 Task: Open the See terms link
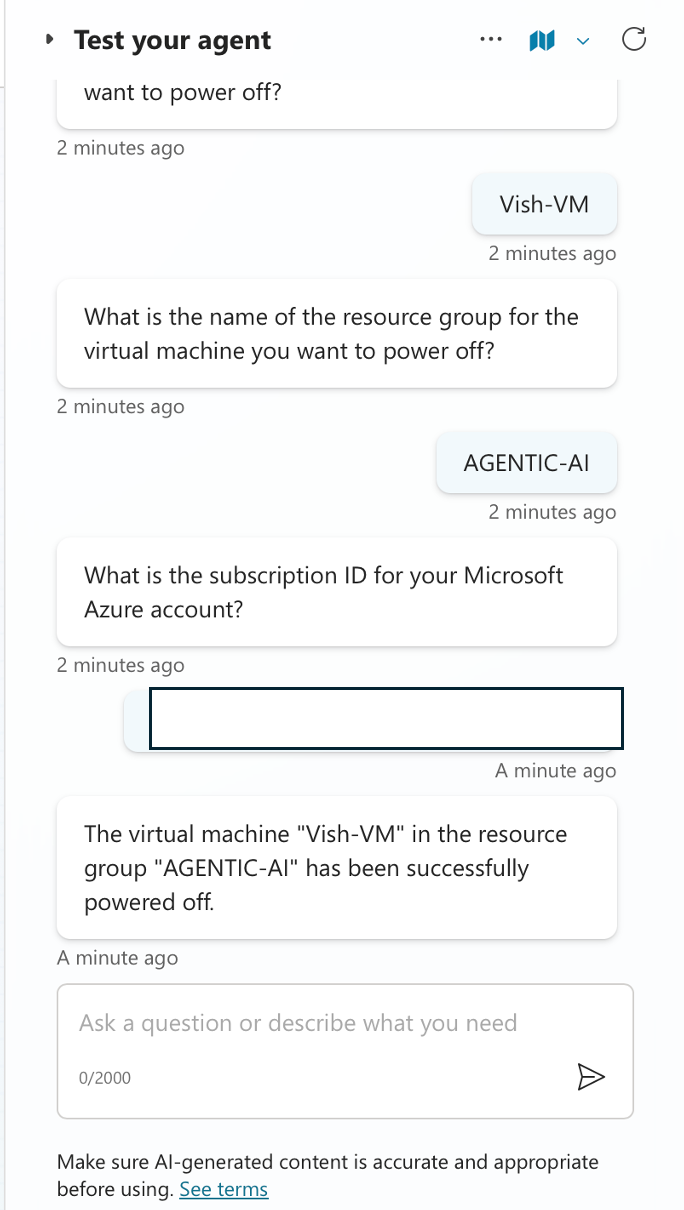[224, 1189]
